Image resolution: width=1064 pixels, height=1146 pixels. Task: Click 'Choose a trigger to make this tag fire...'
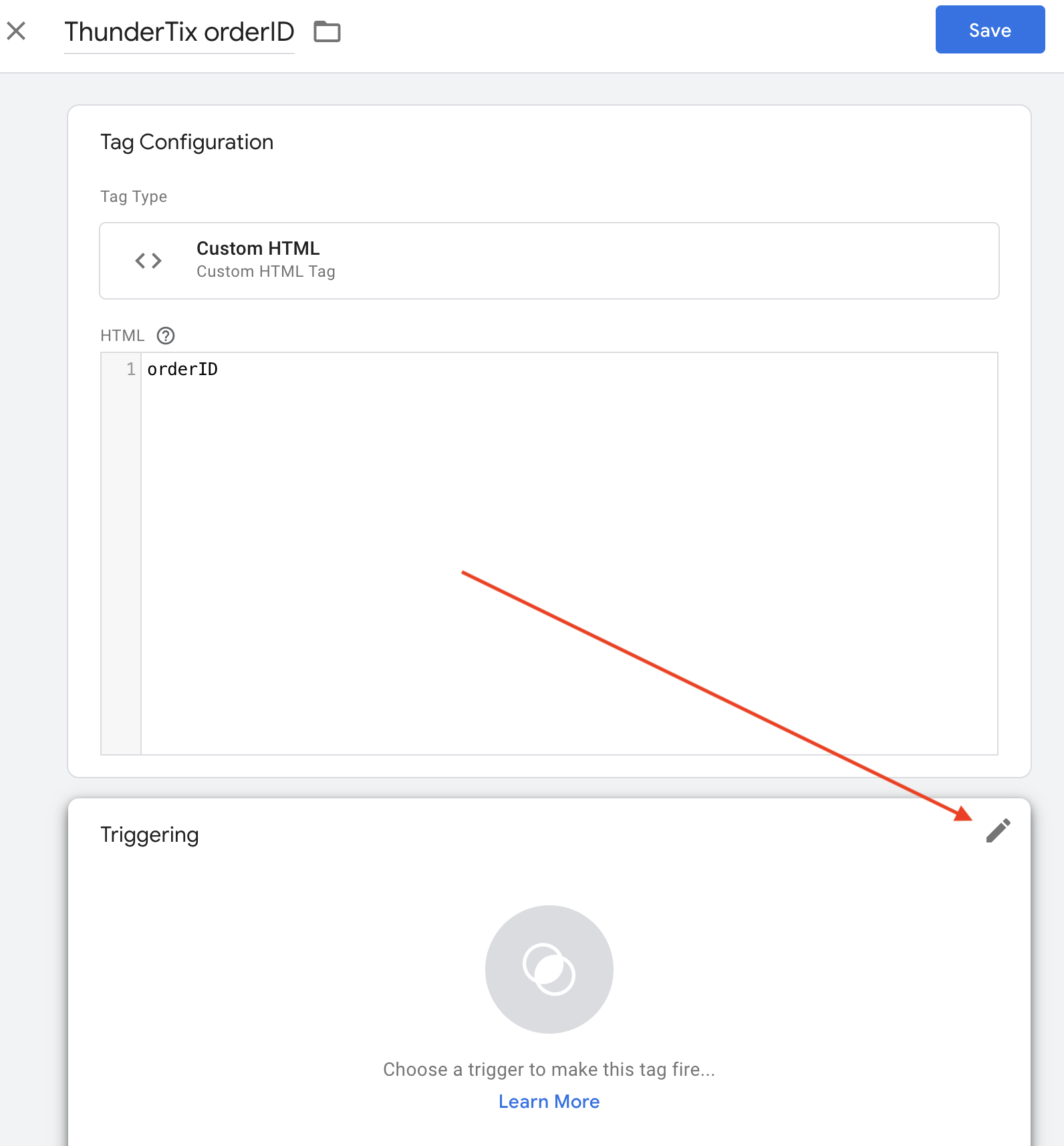click(549, 1069)
